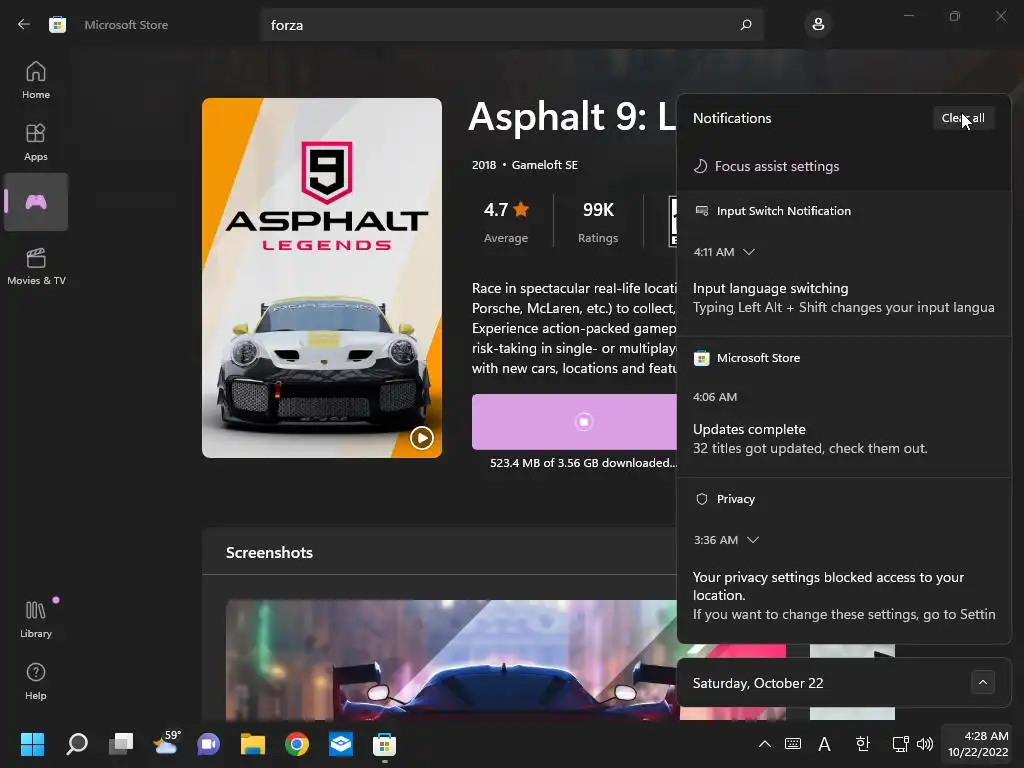Click the 2018 release year text

[484, 165]
